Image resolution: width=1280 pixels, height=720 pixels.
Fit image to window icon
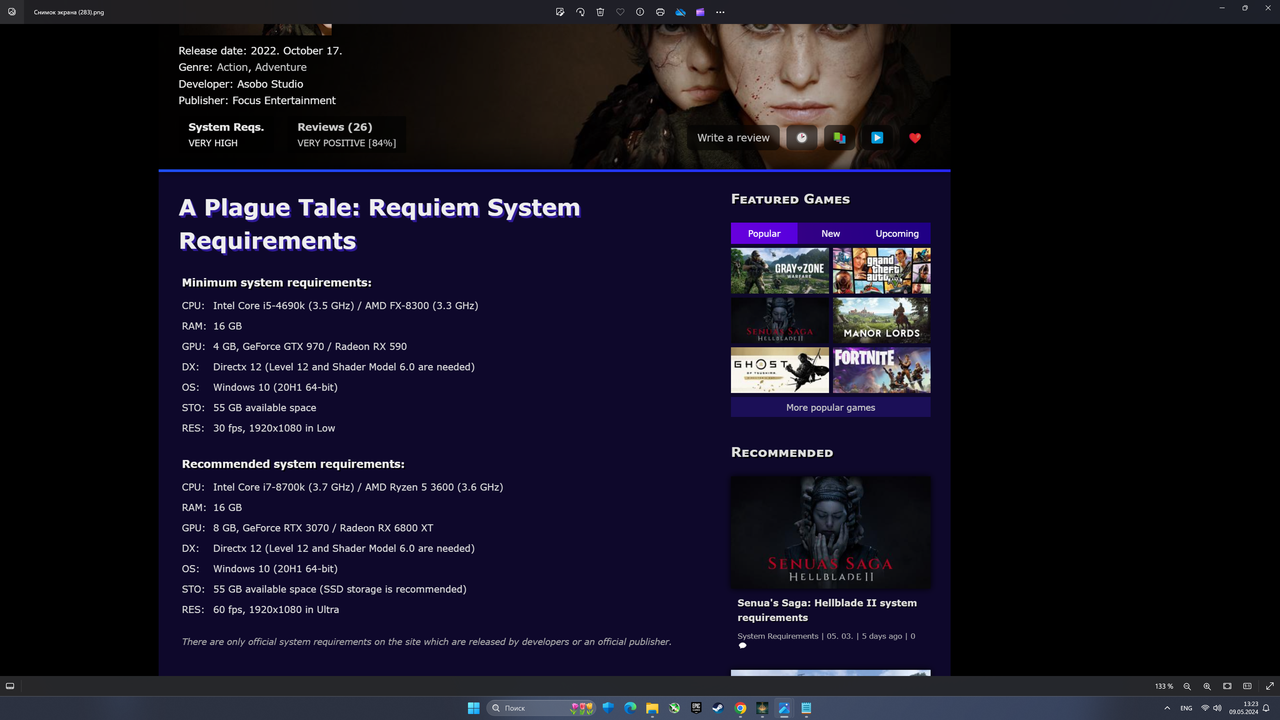pos(1227,686)
